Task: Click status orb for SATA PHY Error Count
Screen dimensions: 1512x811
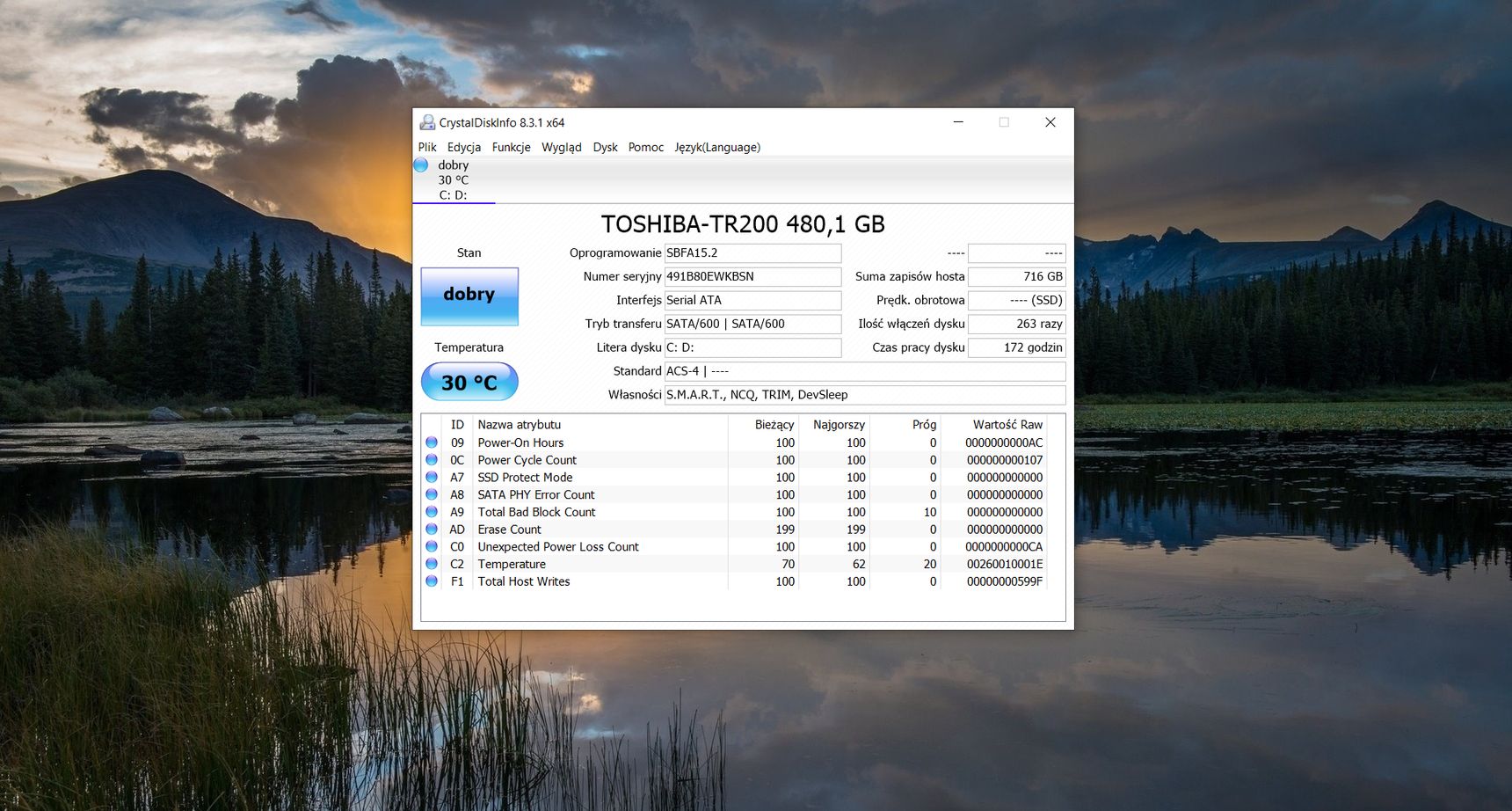Action: [432, 494]
